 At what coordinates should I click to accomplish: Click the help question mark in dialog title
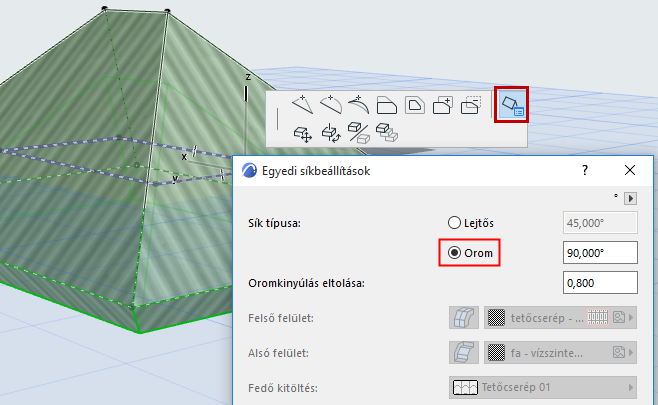click(585, 170)
